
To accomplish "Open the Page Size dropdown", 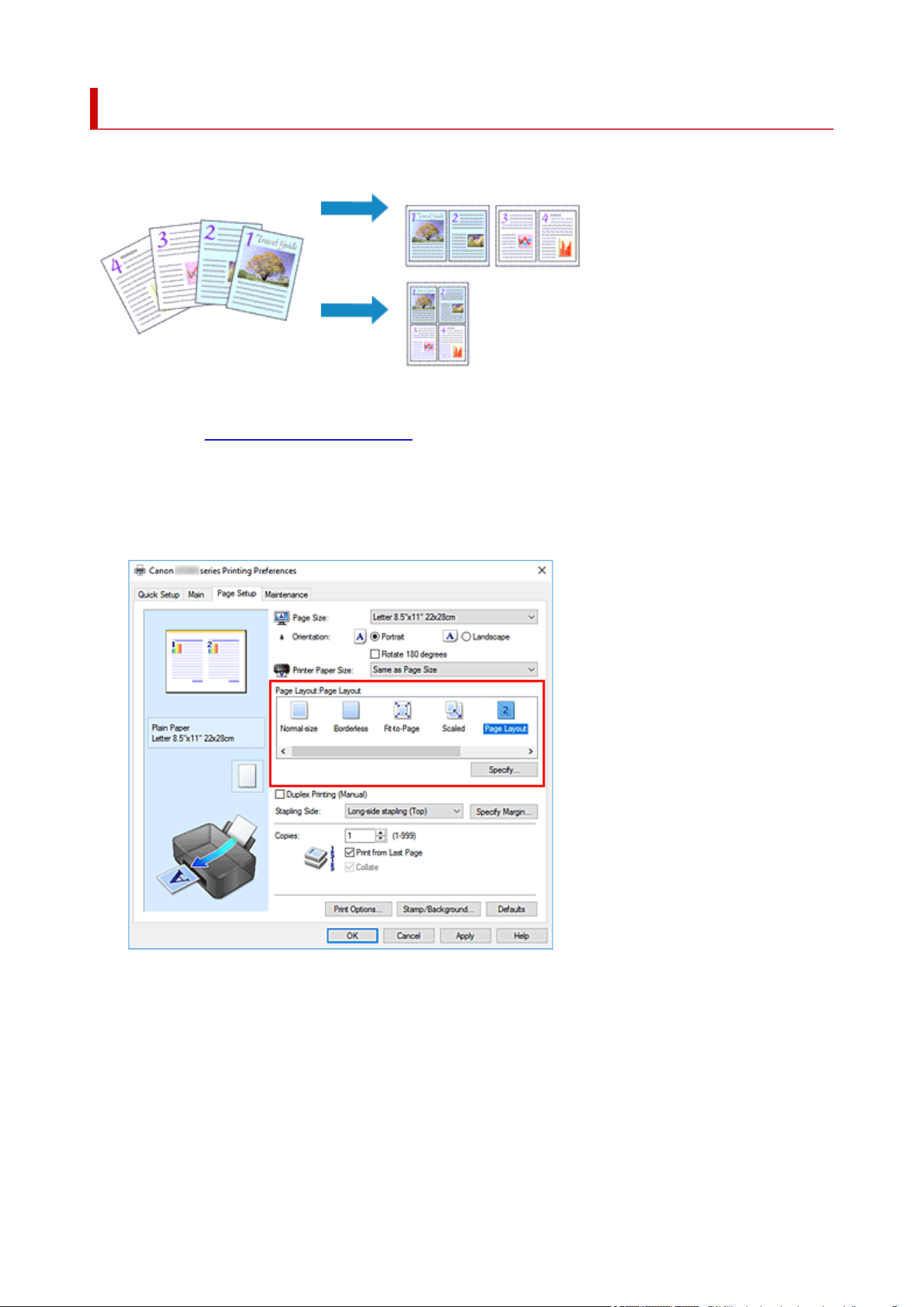I will pyautogui.click(x=454, y=617).
